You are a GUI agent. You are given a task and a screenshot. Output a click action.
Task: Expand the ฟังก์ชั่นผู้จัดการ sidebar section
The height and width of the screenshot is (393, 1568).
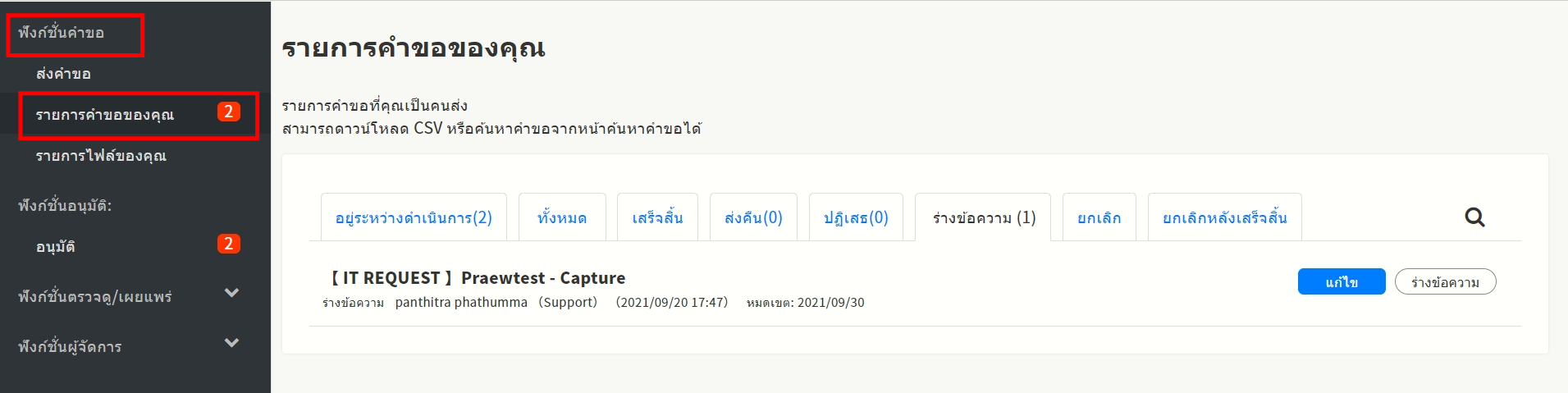[x=232, y=344]
